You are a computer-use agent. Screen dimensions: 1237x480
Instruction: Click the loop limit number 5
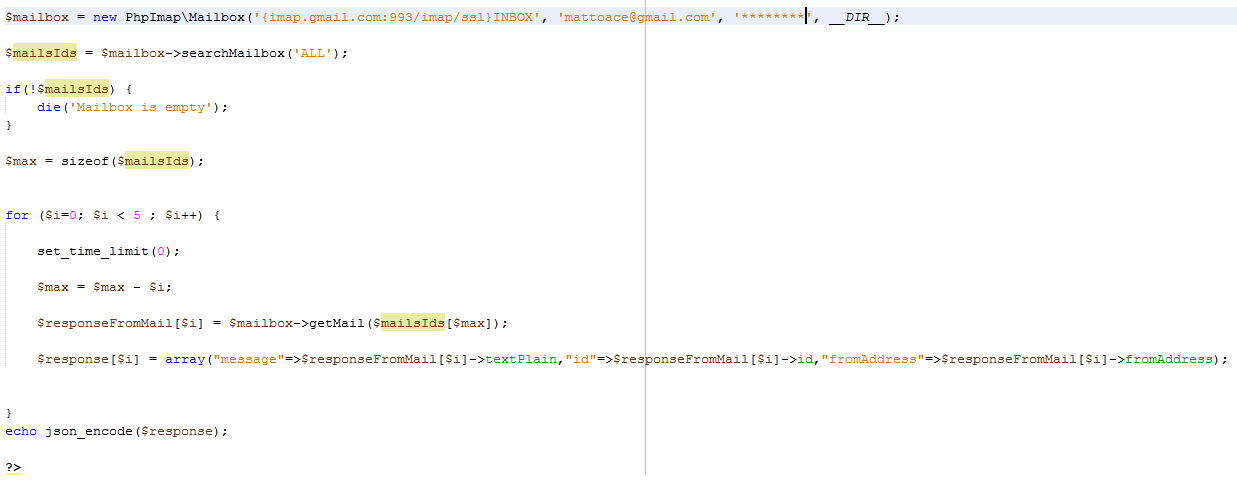click(x=137, y=215)
